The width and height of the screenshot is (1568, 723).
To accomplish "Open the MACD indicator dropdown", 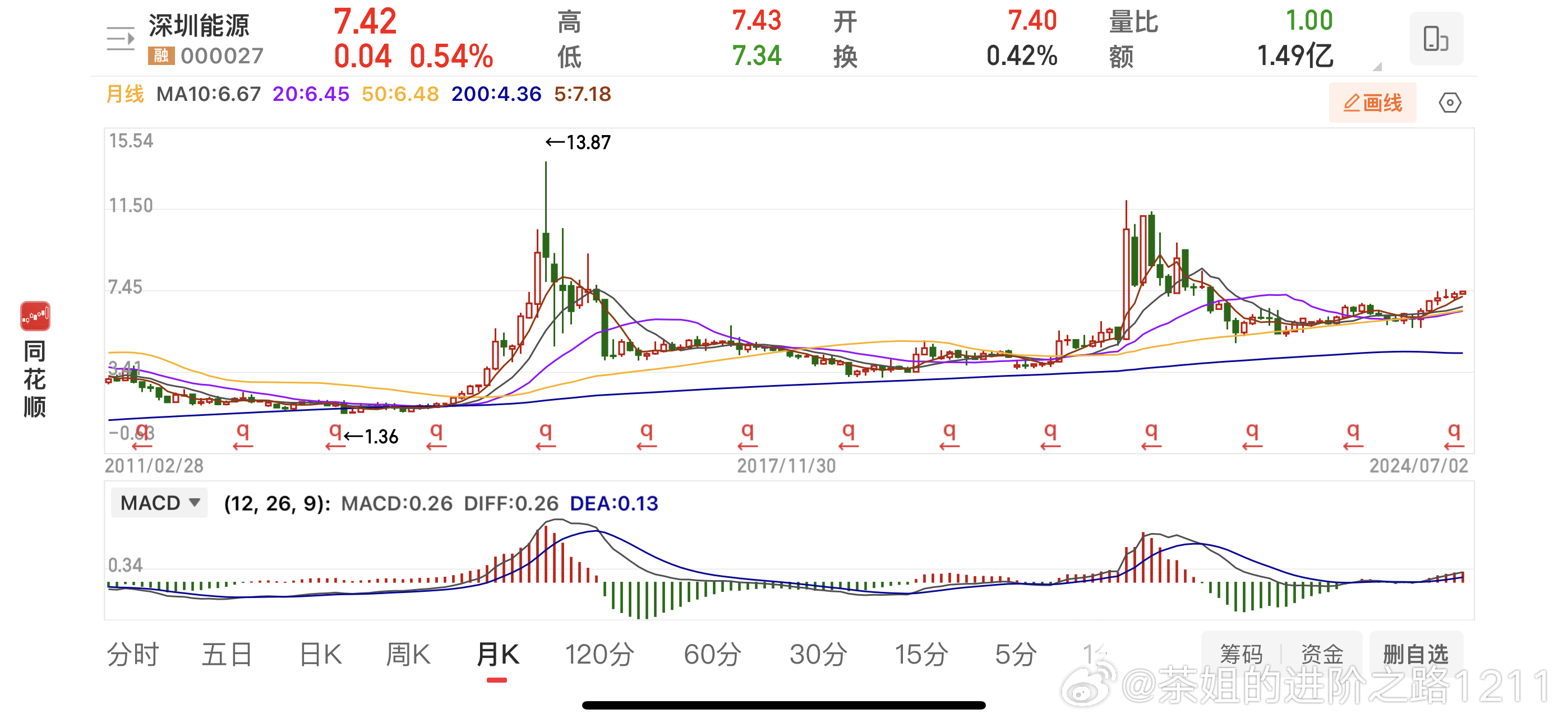I will tap(159, 503).
